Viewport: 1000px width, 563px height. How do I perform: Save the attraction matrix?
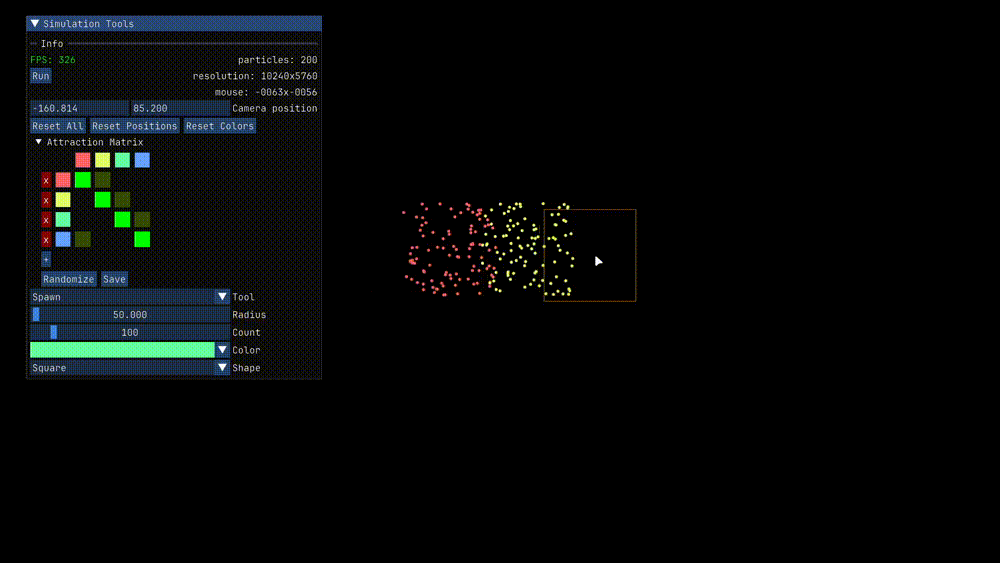click(x=114, y=279)
